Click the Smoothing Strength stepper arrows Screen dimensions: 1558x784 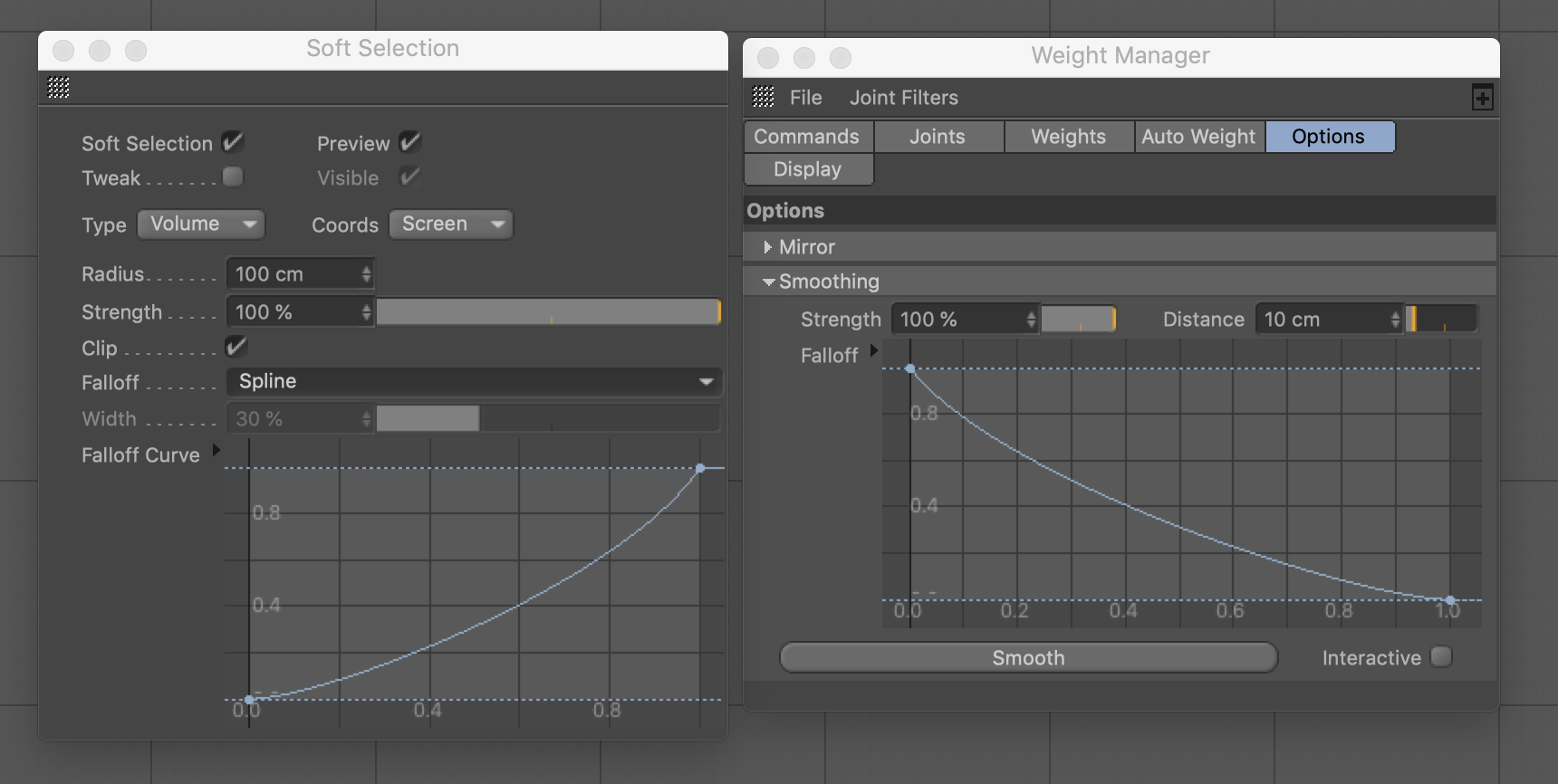(x=1031, y=320)
